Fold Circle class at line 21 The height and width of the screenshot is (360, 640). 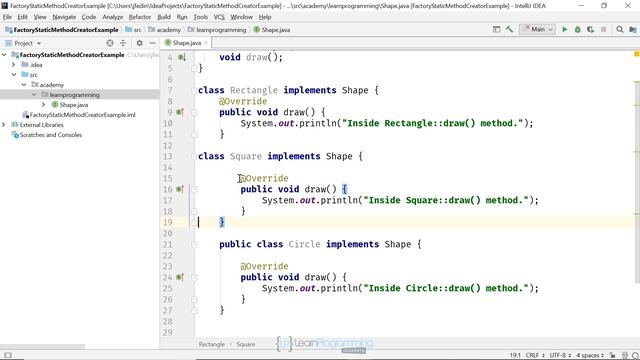194,244
